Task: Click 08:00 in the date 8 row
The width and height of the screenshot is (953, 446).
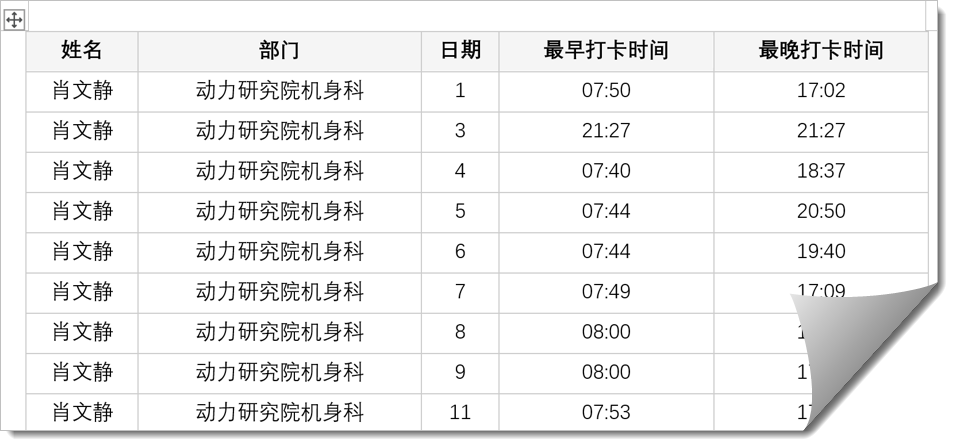Action: [606, 332]
